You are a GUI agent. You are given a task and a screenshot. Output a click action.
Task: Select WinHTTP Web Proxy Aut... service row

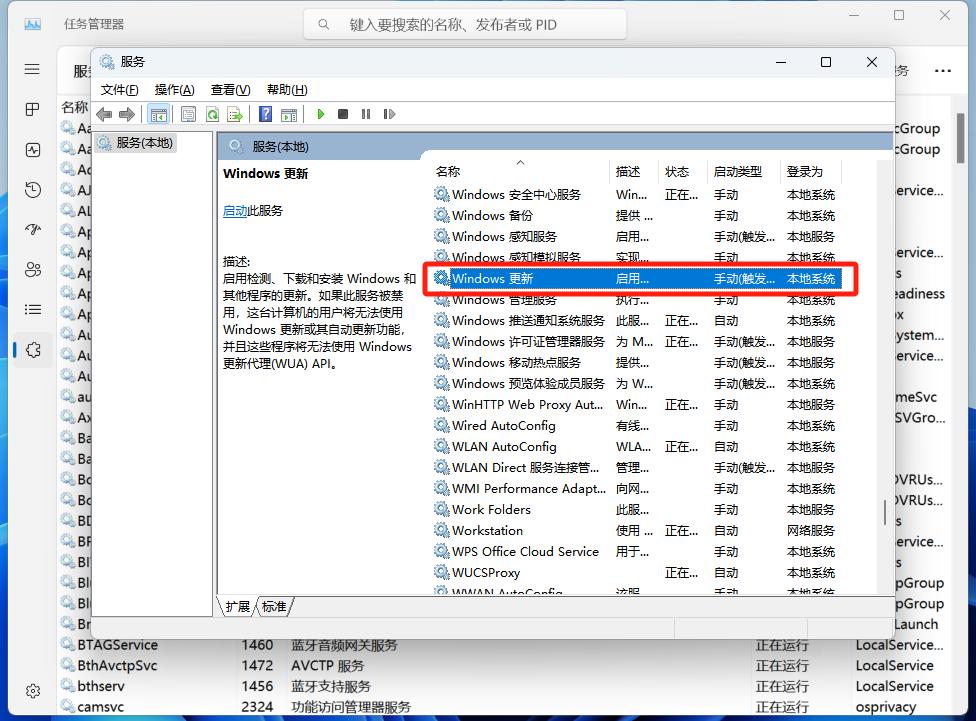pyautogui.click(x=636, y=405)
